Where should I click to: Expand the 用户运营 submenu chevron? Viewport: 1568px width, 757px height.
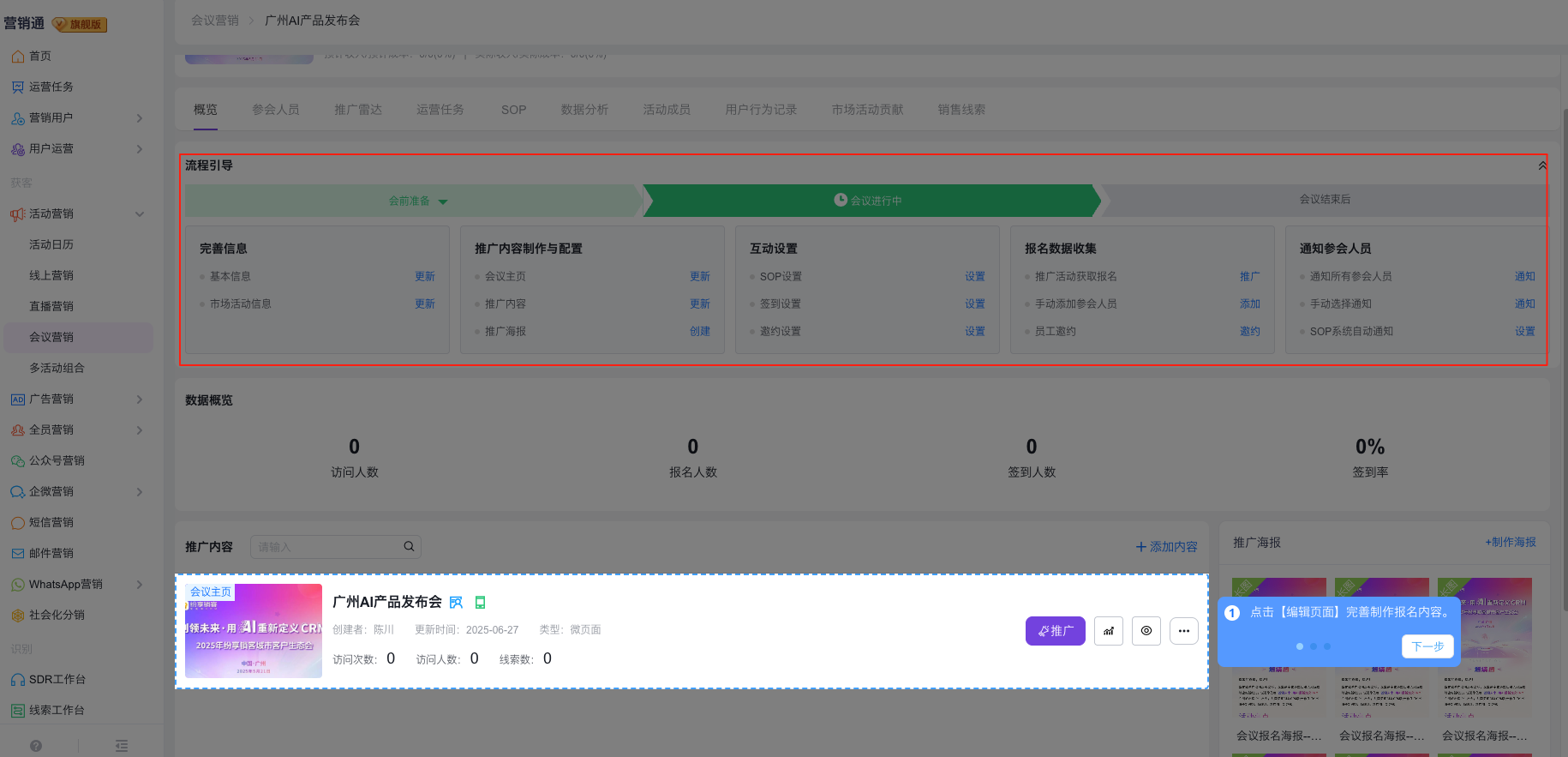140,149
